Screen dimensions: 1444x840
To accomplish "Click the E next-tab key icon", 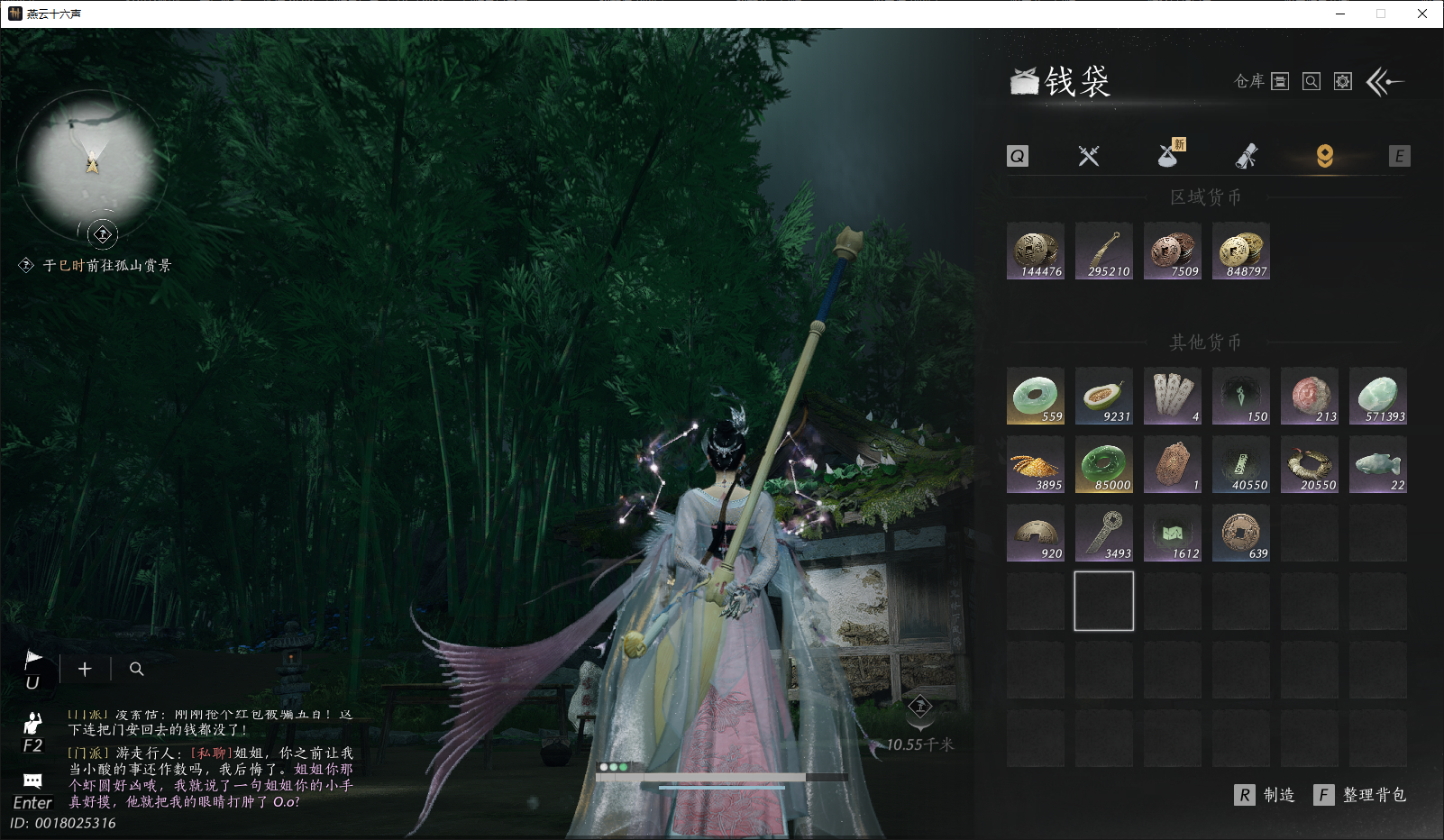I will [x=1400, y=156].
